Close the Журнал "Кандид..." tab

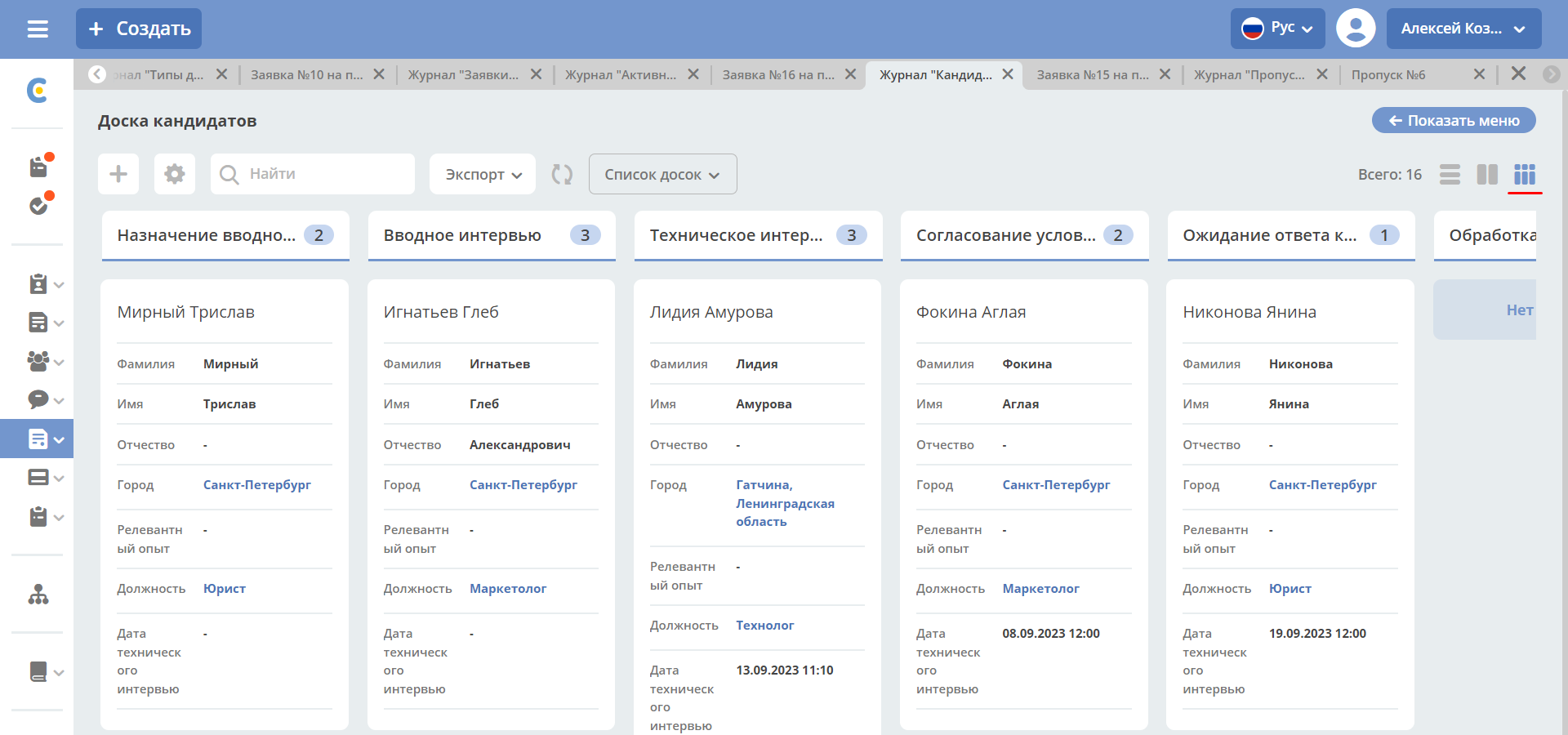pos(1008,73)
